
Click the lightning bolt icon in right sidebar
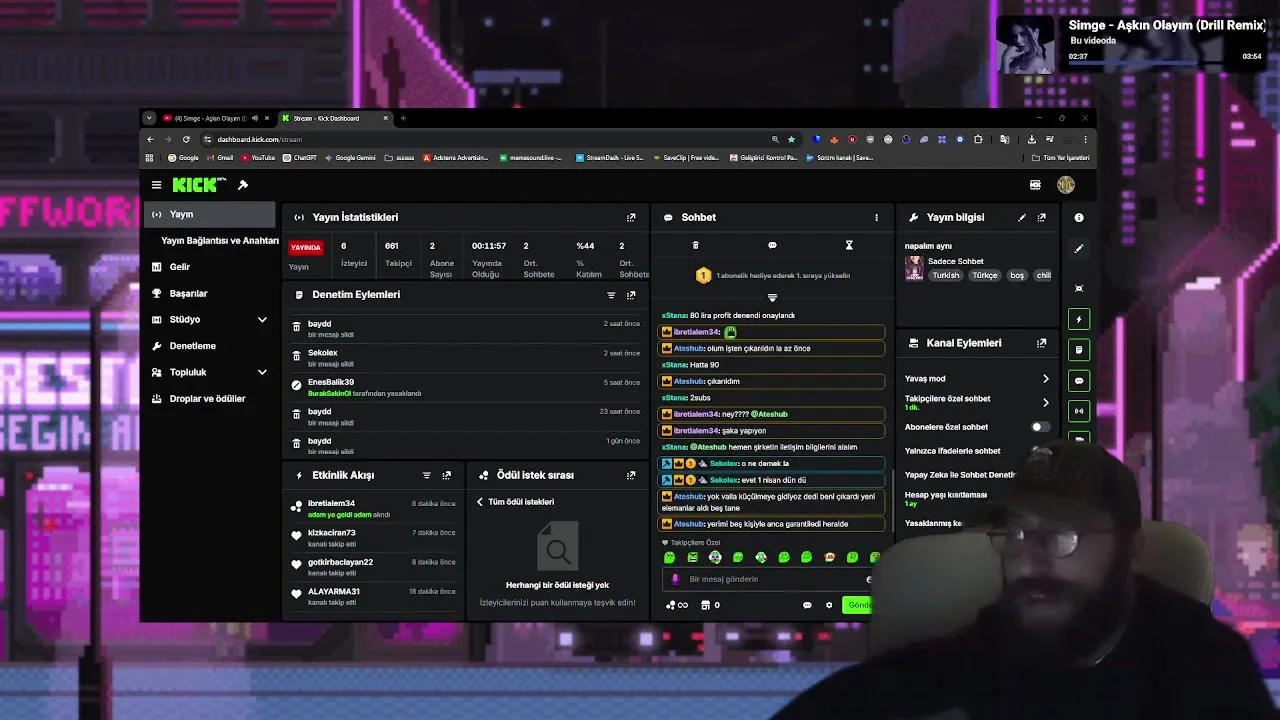point(1079,319)
